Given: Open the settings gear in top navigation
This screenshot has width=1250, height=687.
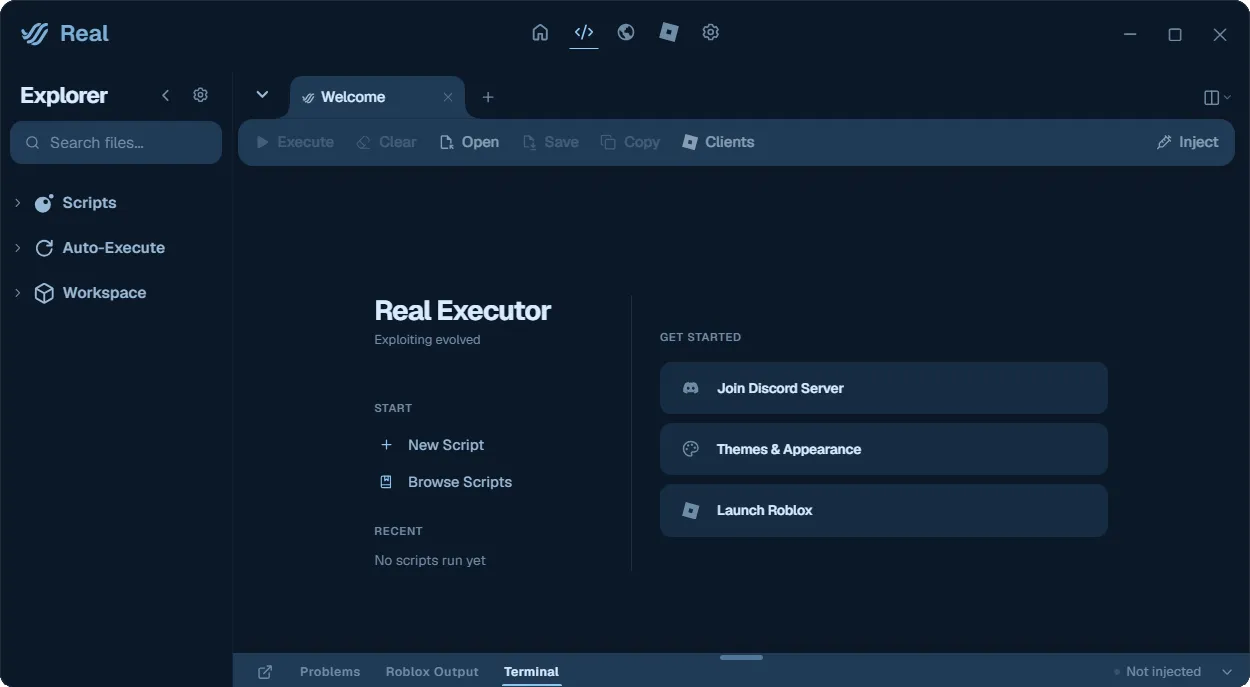Looking at the screenshot, I should tap(711, 32).
